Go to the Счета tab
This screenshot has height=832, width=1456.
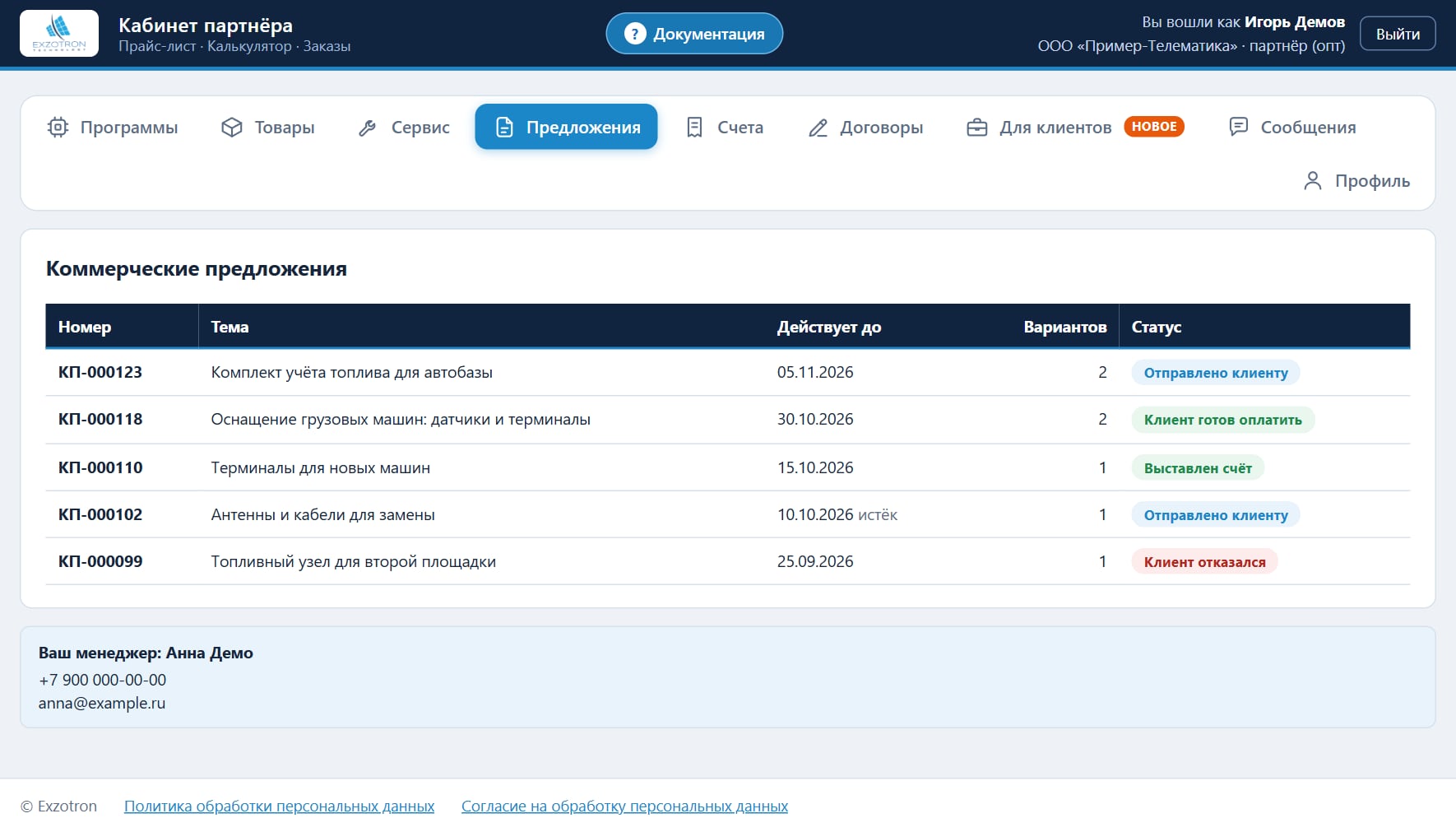click(725, 128)
